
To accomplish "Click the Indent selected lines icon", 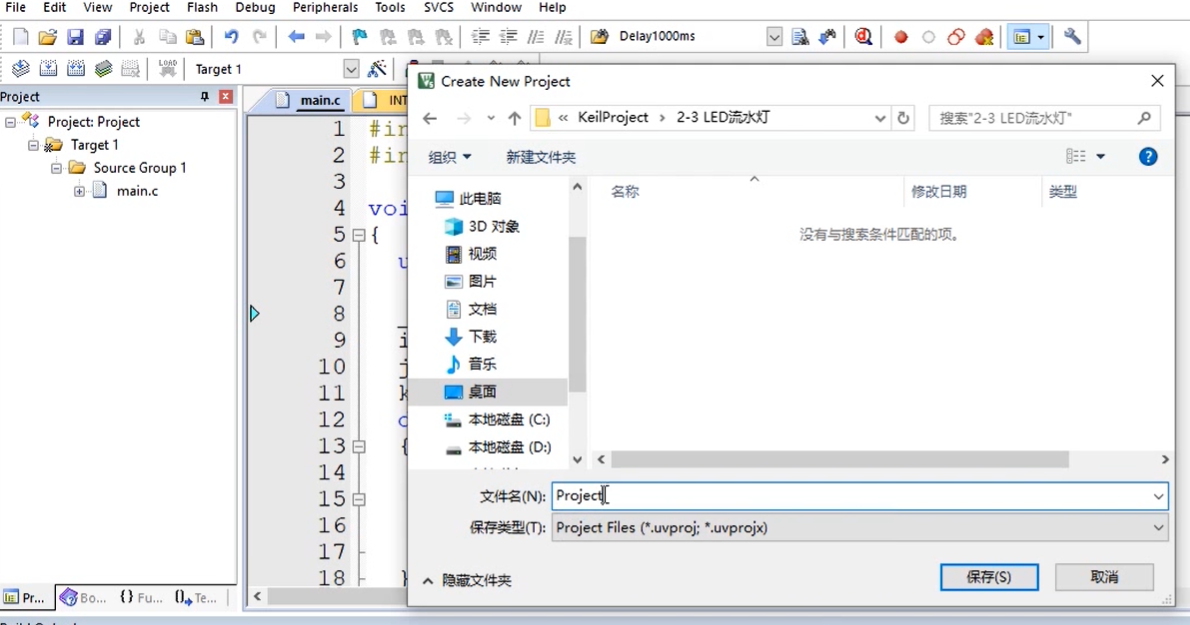I will tap(480, 36).
